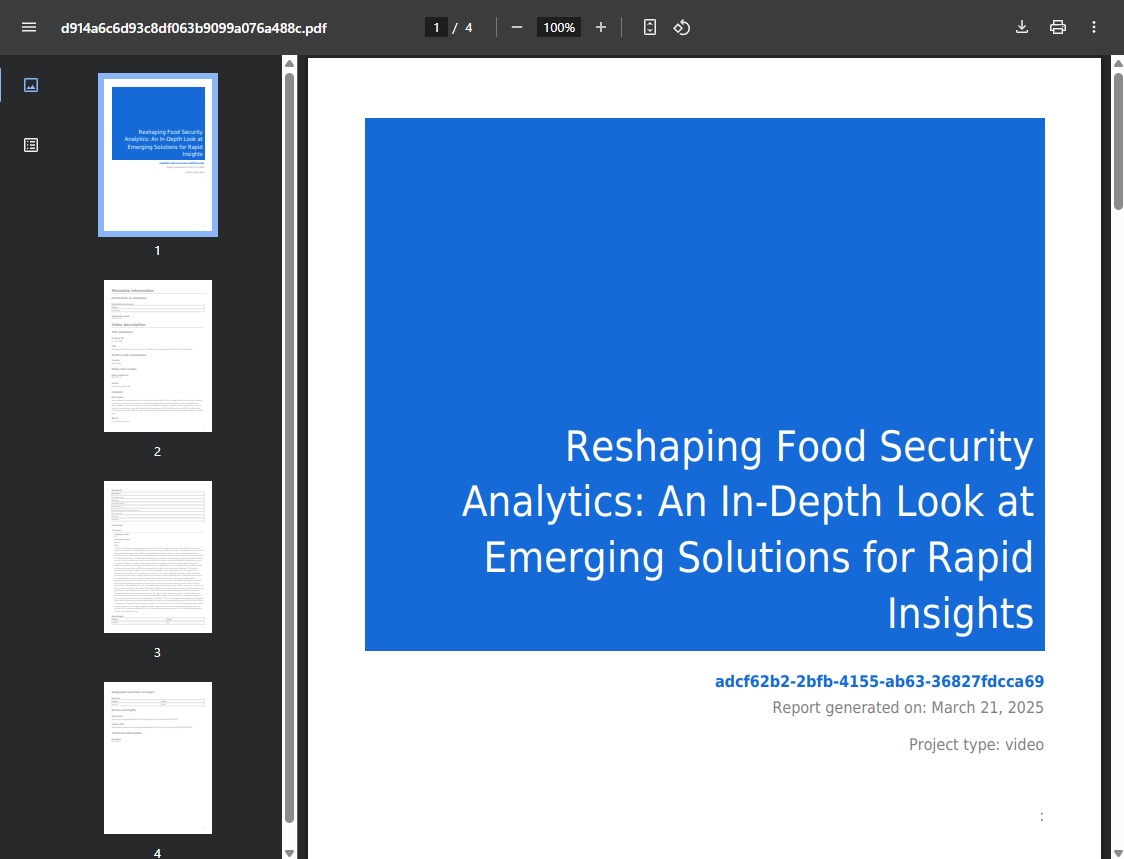Screen dimensions: 1124x859
Task: Toggle the sidebar with the hamburger menu icon
Action: tap(28, 27)
